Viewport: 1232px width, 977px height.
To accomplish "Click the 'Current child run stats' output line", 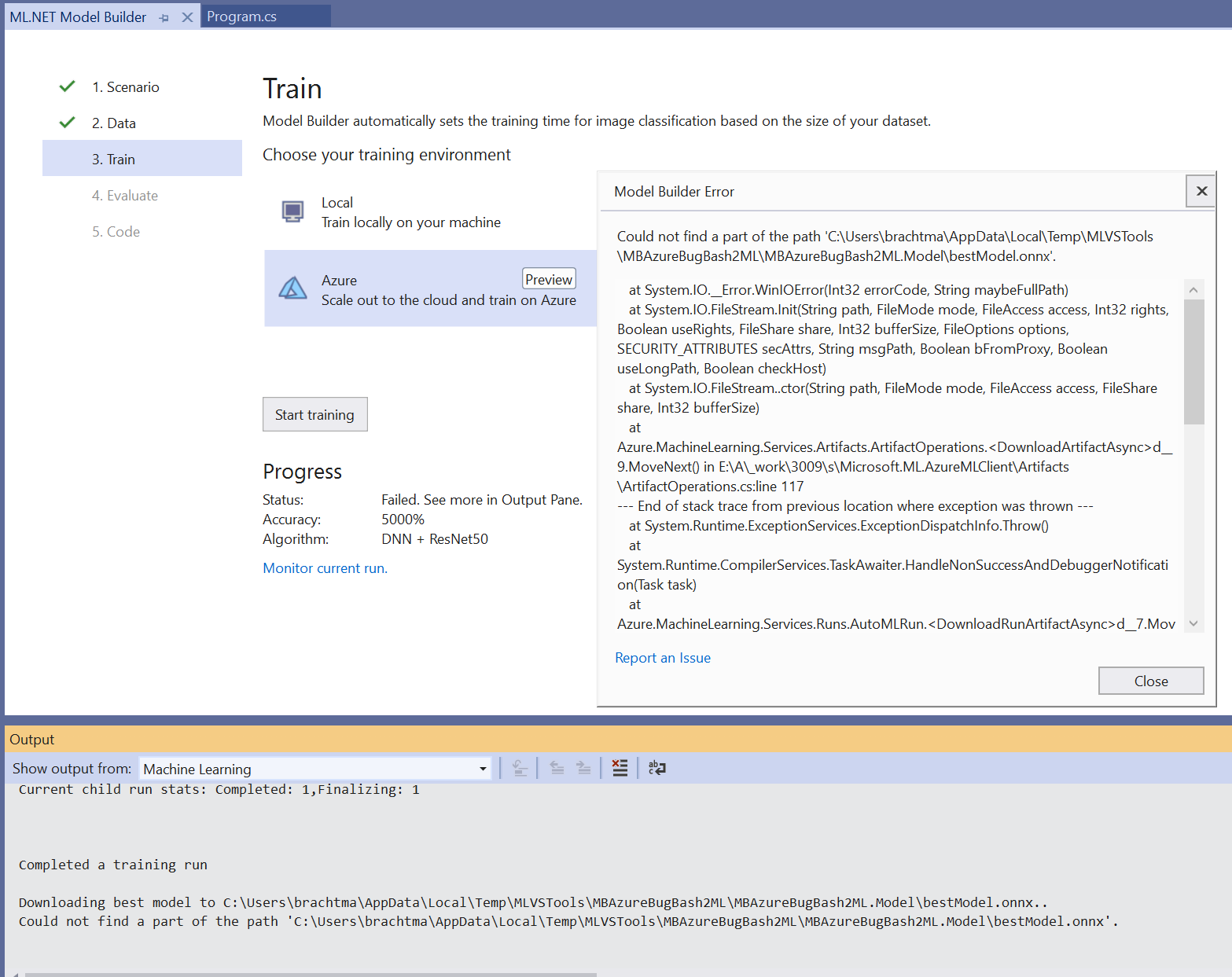I will pos(219,789).
